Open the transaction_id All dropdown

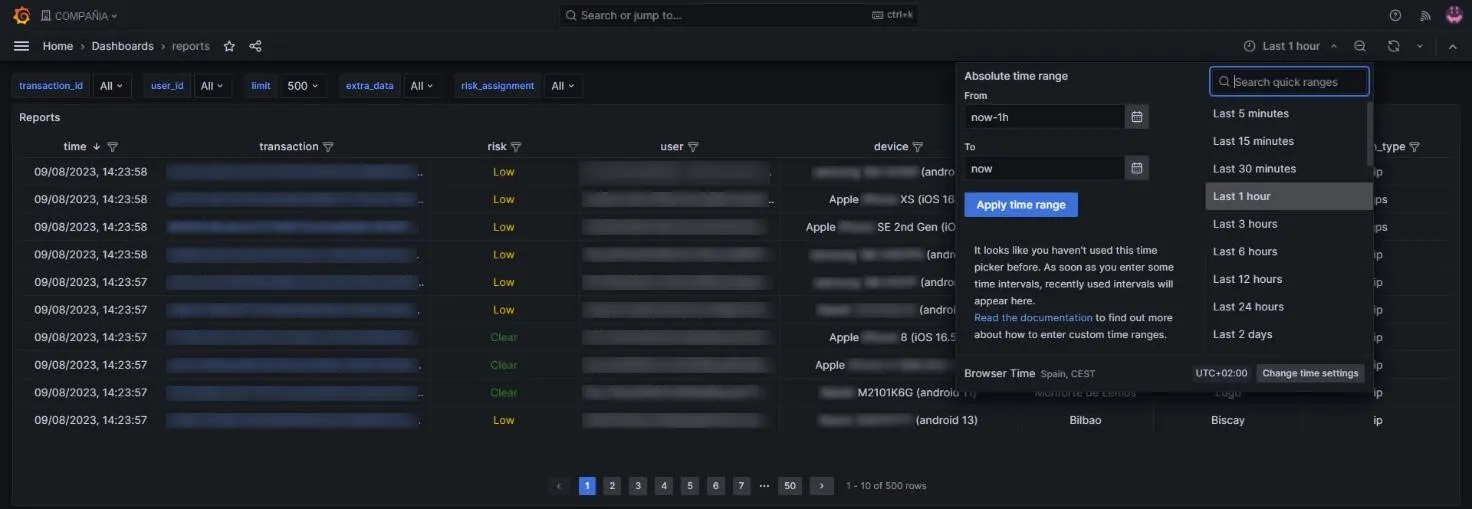click(111, 86)
